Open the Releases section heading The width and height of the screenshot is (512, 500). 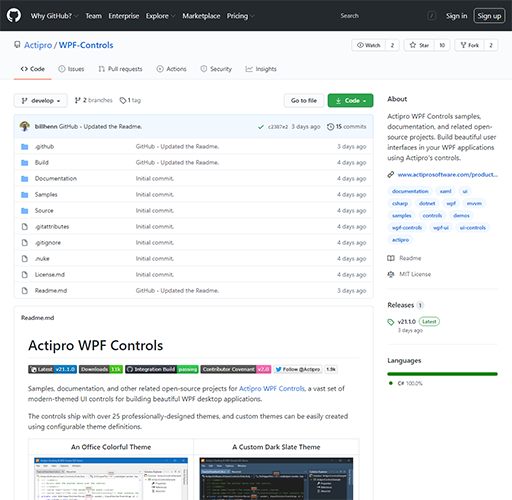400,305
